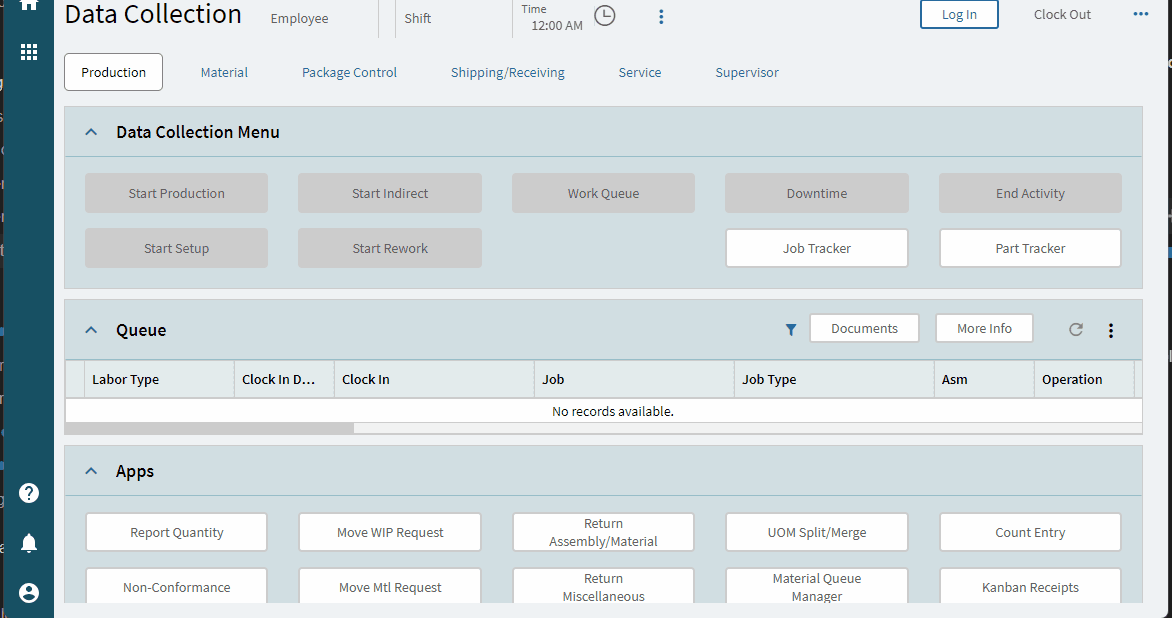The height and width of the screenshot is (618, 1172).
Task: Click the End Activity button
Action: 1030,194
